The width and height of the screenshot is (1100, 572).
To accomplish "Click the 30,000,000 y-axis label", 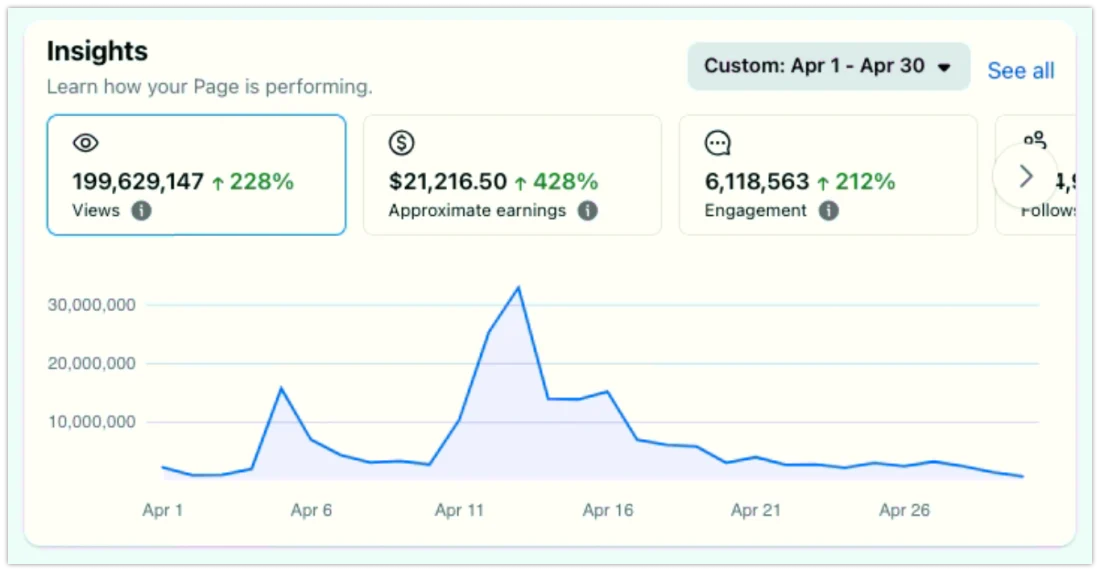I will tap(91, 305).
